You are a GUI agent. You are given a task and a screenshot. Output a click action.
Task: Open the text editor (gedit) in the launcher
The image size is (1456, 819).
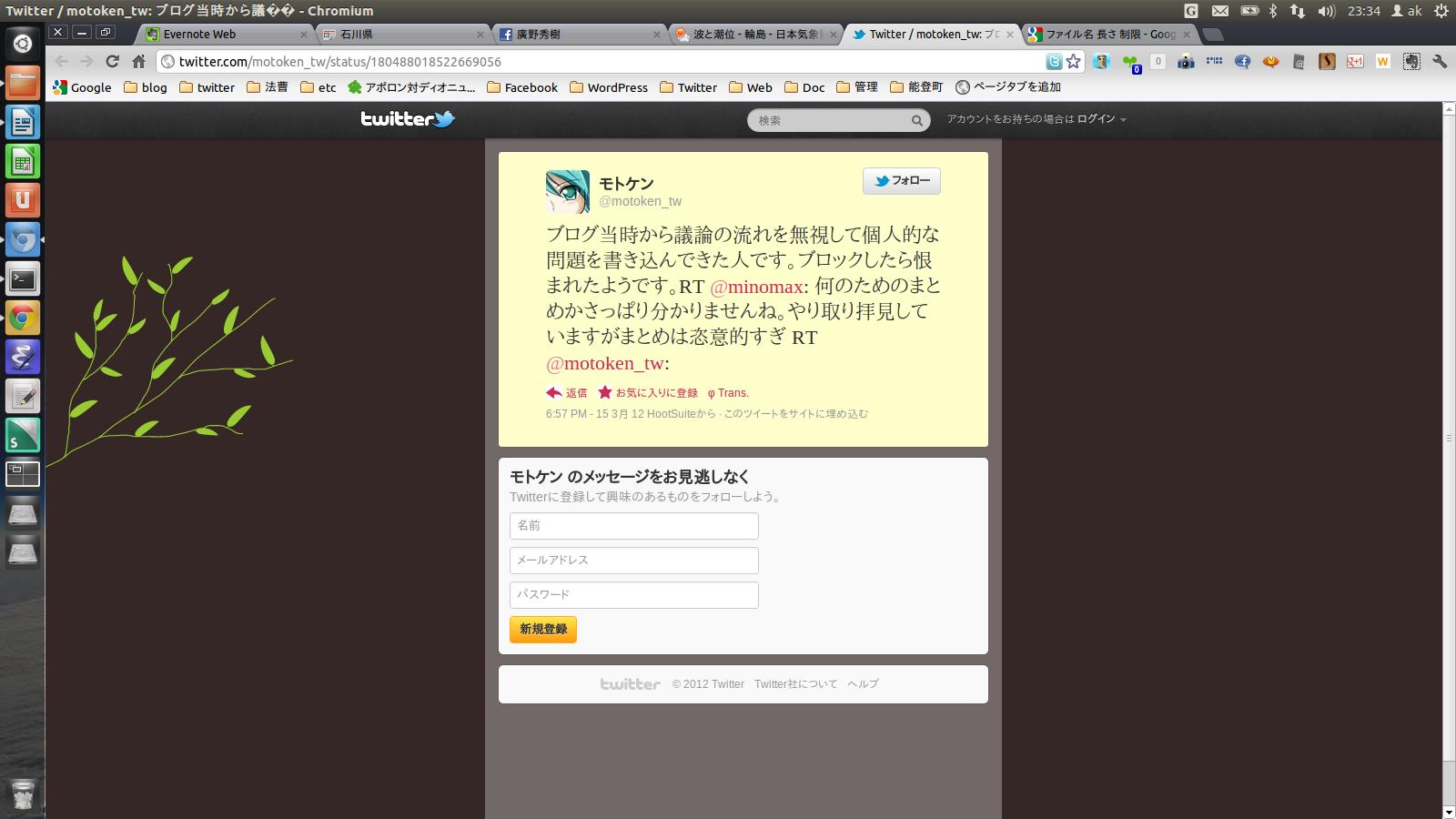pyautogui.click(x=23, y=396)
